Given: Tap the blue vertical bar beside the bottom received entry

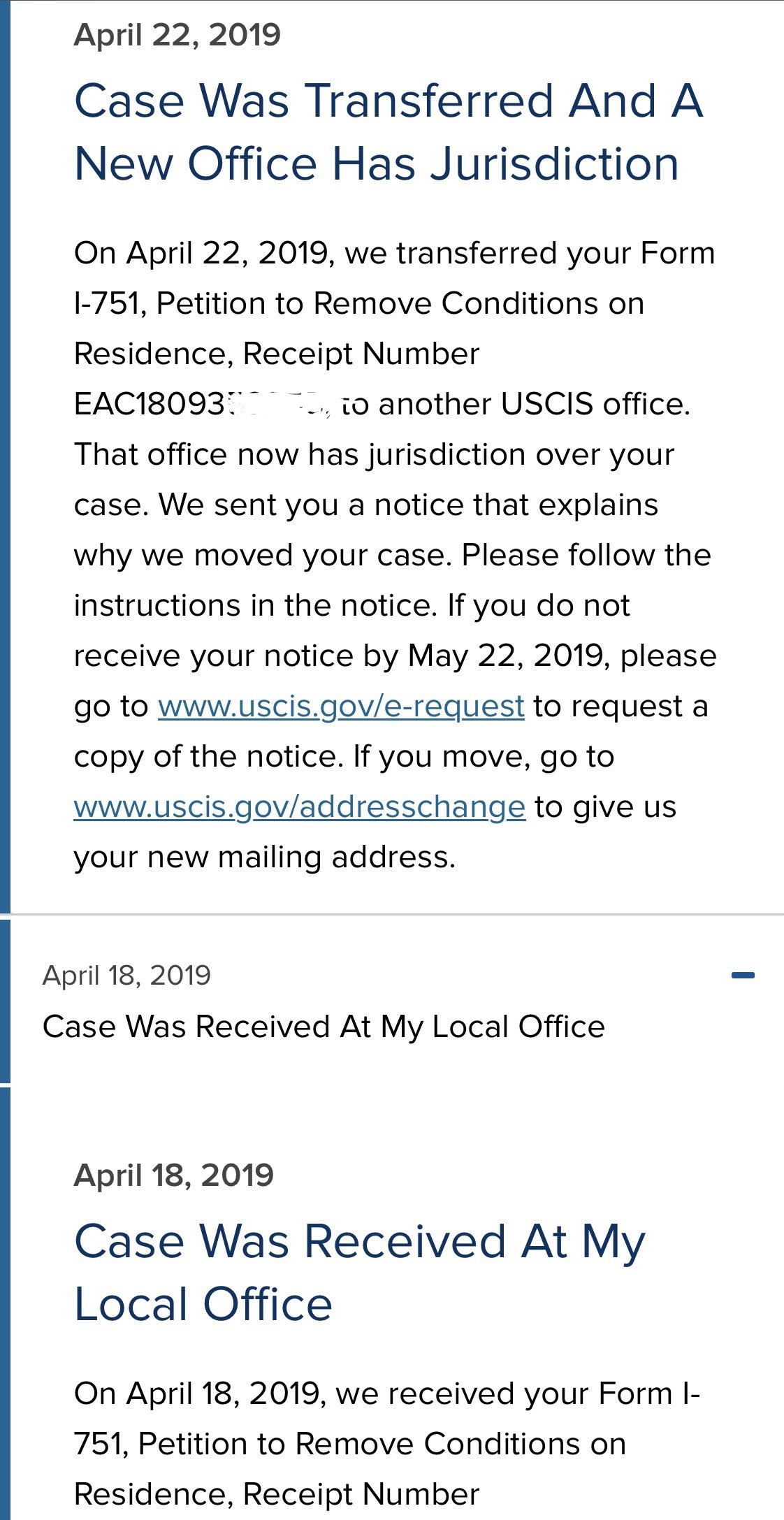Looking at the screenshot, I should tap(5, 1300).
